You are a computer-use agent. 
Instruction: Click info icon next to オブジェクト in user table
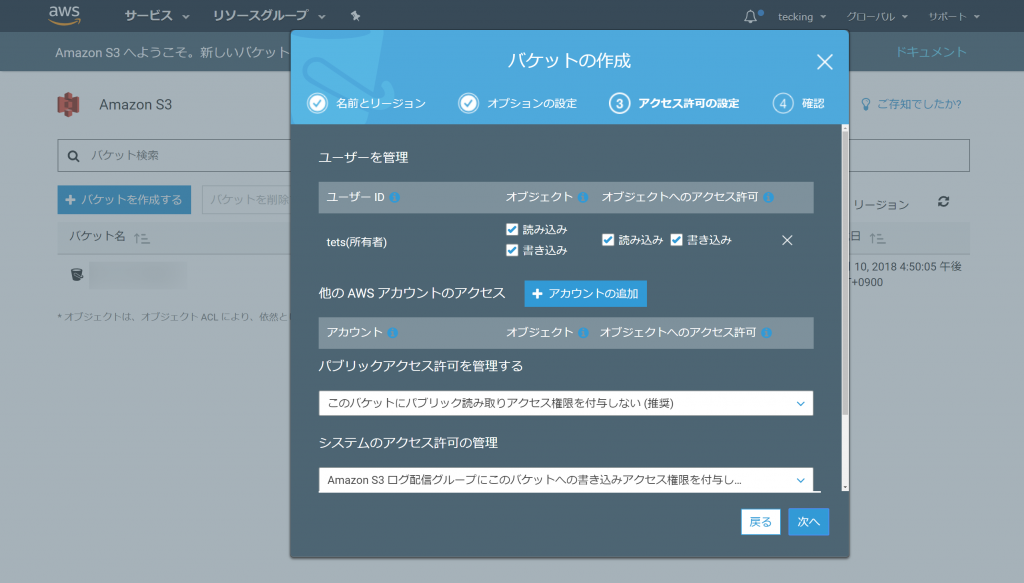[583, 197]
